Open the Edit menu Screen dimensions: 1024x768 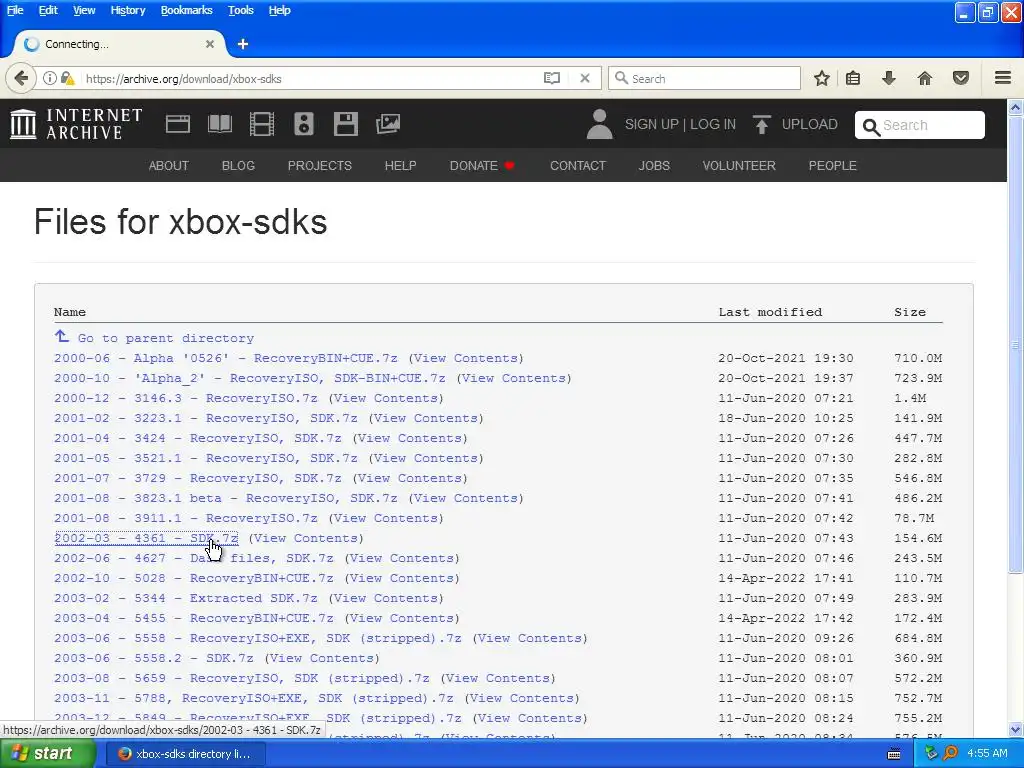point(48,10)
